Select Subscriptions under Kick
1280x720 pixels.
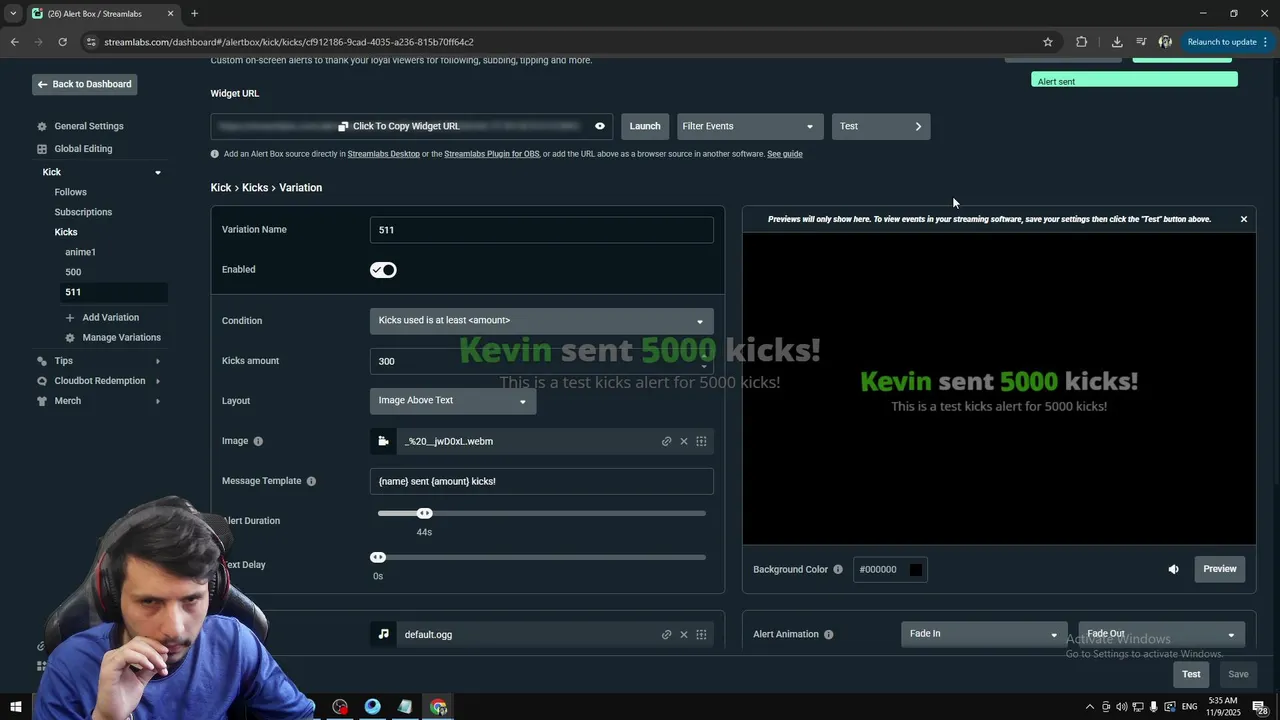83,212
